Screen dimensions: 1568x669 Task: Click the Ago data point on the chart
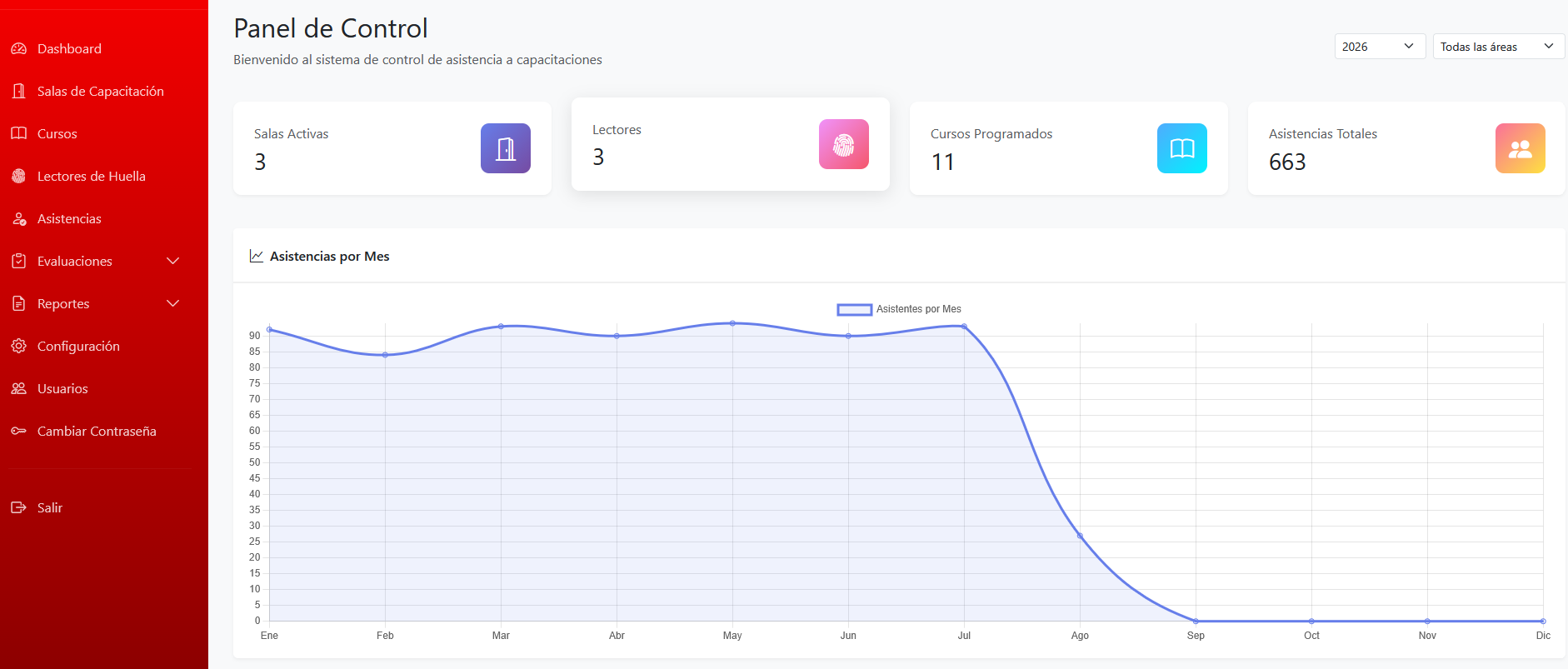[1080, 536]
